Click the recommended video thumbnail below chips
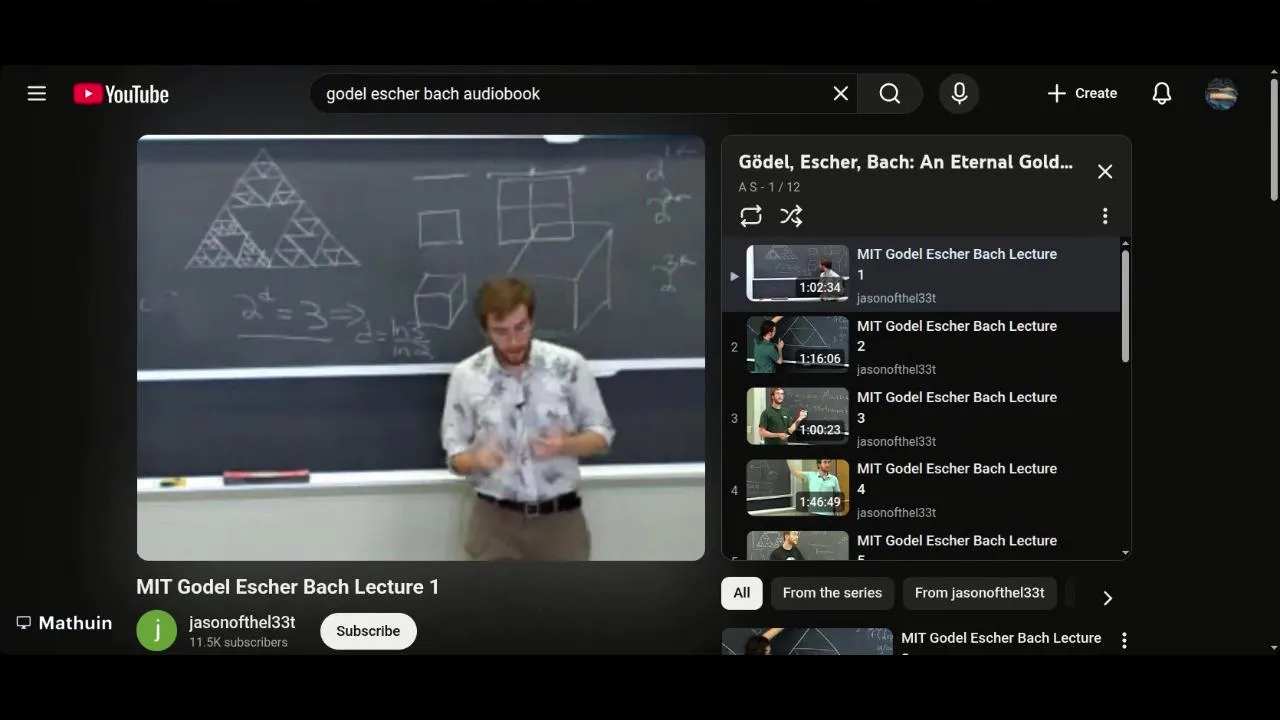 click(807, 642)
